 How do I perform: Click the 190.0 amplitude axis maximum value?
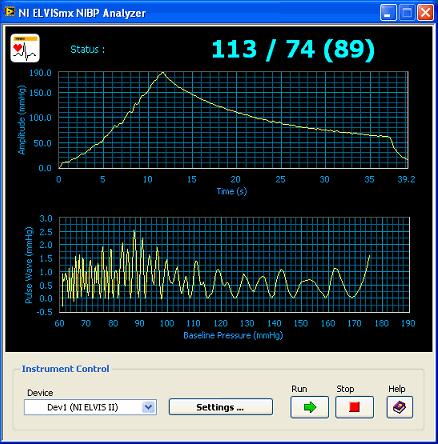(40, 73)
